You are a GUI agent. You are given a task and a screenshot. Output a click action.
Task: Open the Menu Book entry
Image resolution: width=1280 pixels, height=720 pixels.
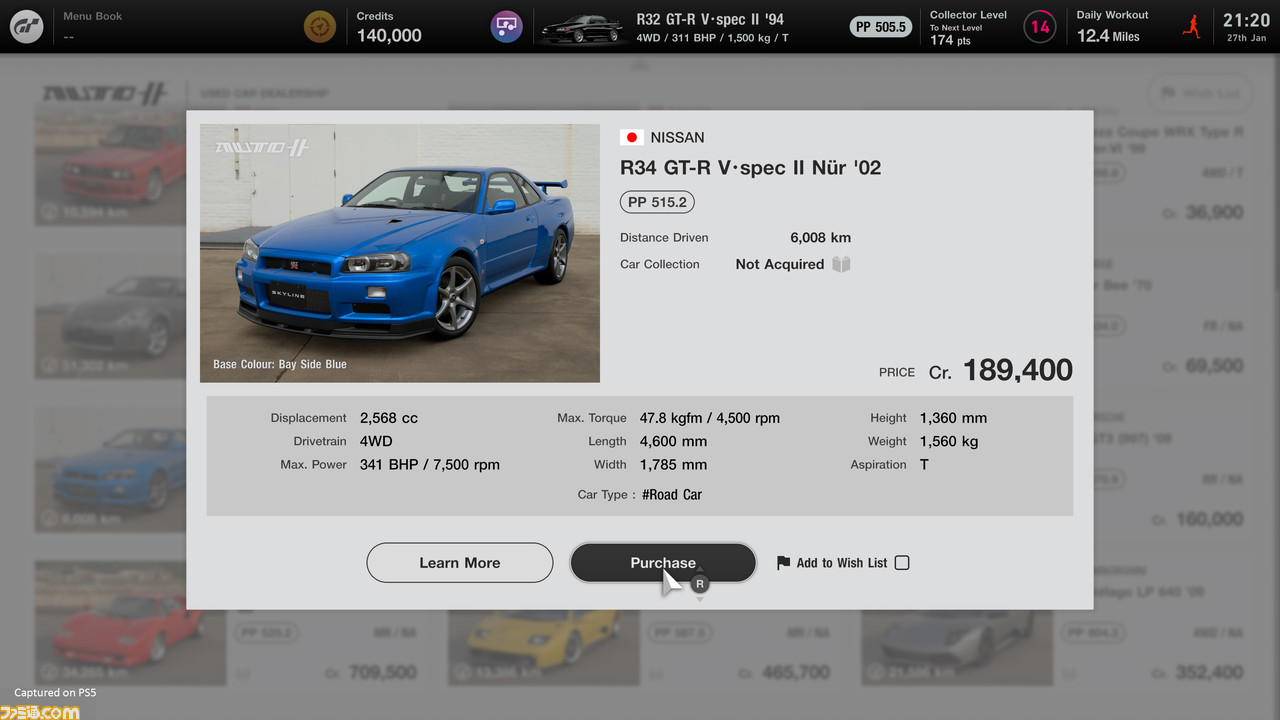92,27
